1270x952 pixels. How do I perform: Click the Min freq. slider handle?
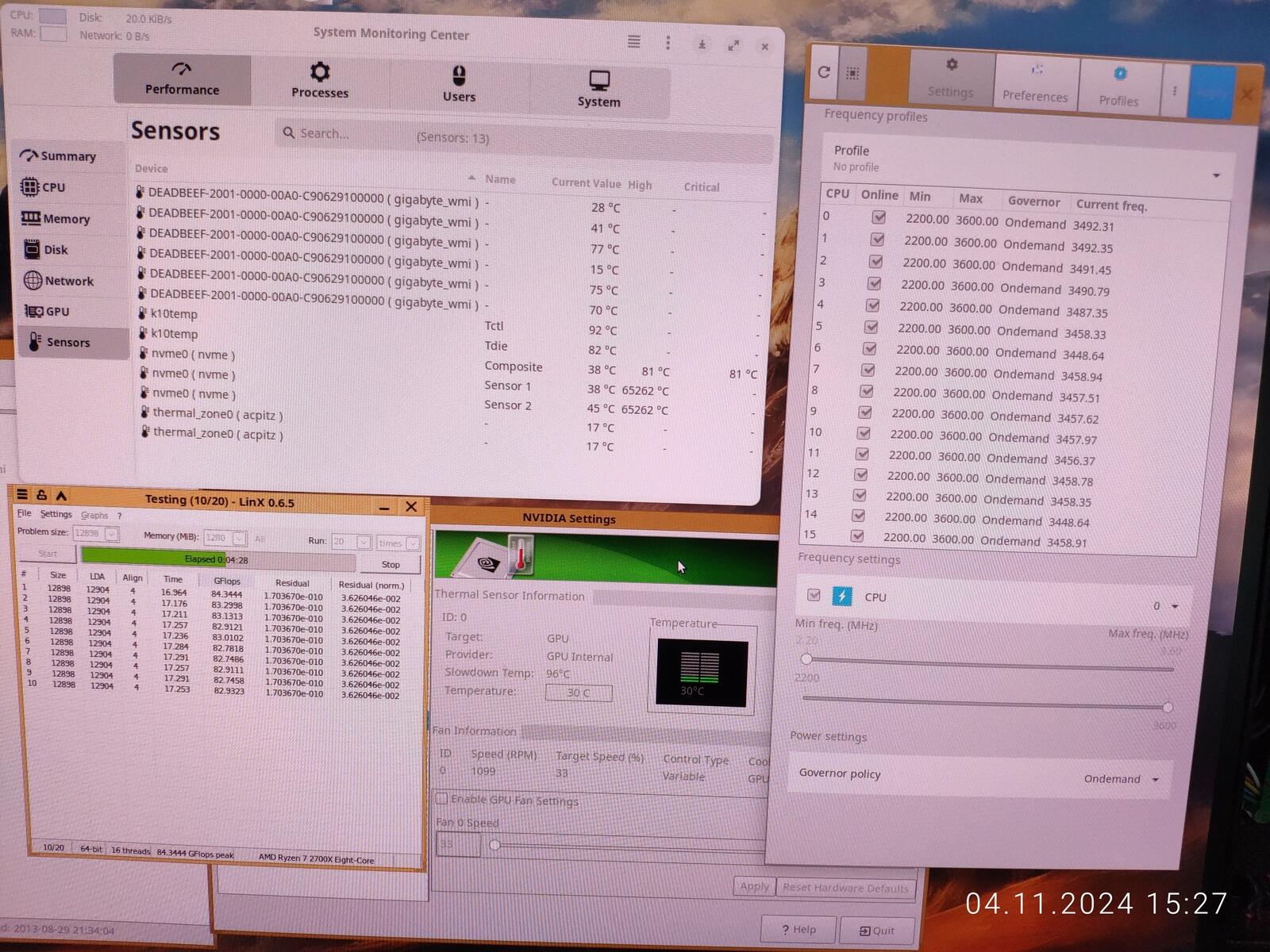tap(806, 659)
